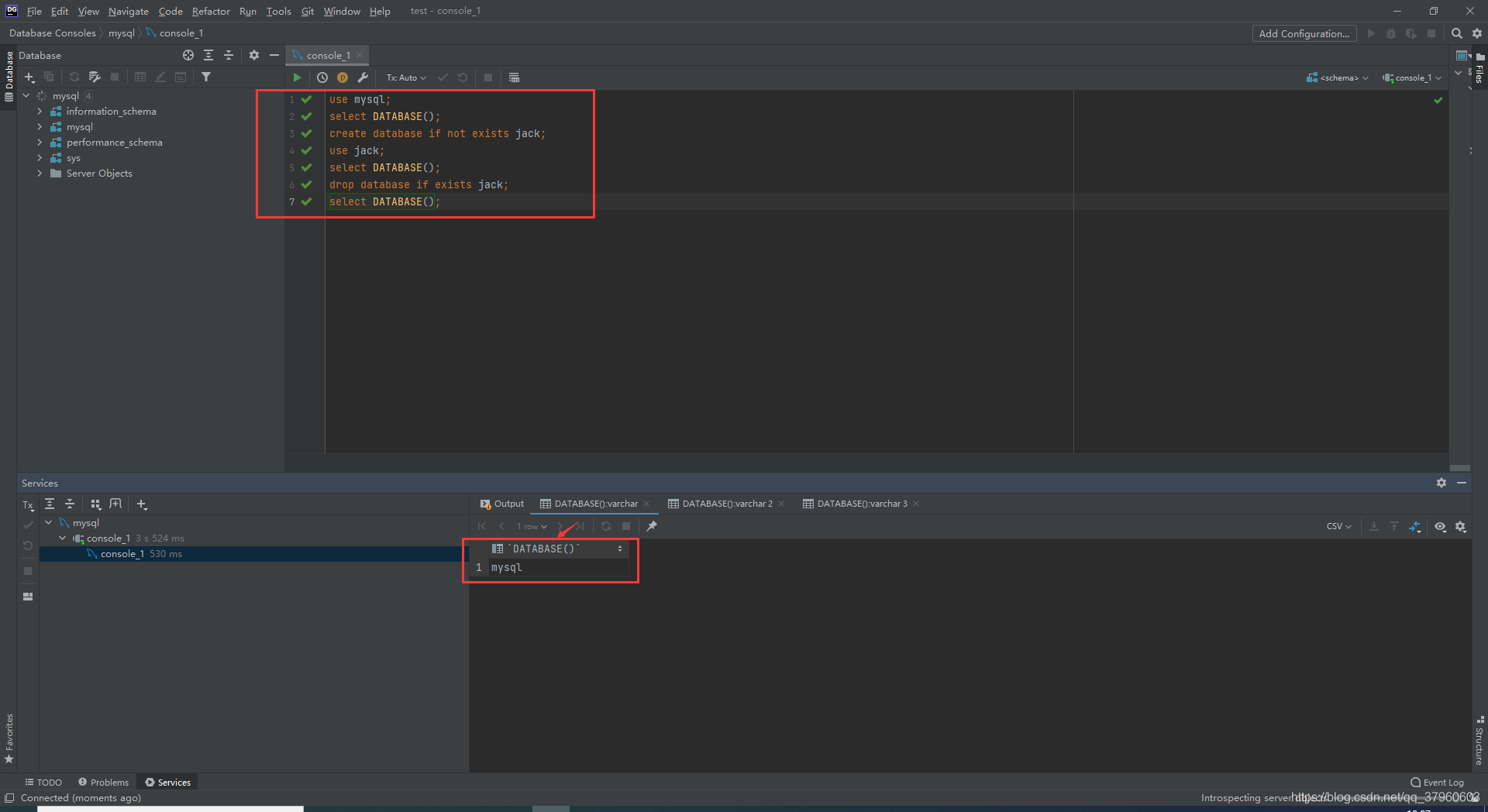Collapse All in the Services toolbar

pos(70,504)
